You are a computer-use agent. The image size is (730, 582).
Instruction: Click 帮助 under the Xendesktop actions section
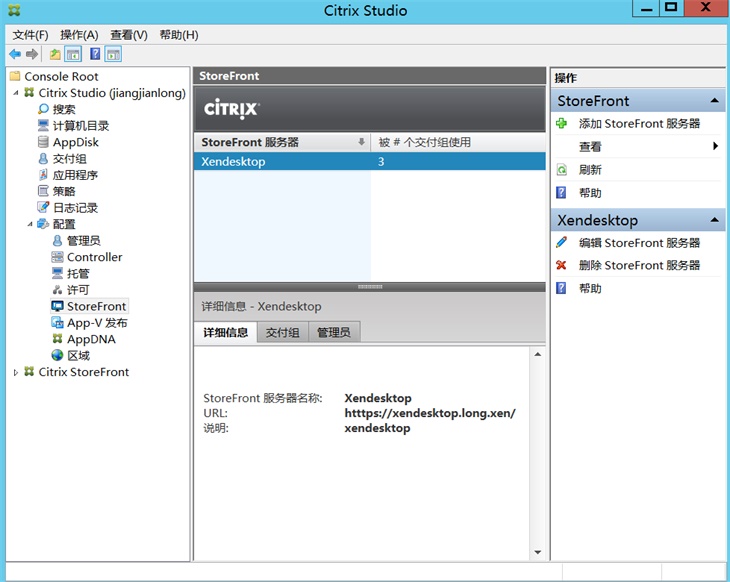tap(590, 288)
